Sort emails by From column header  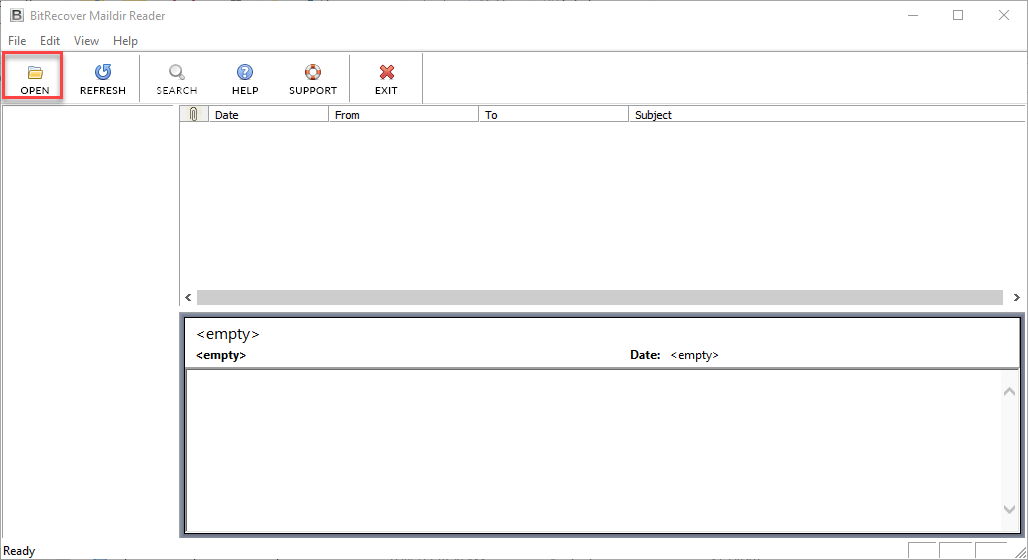click(404, 115)
